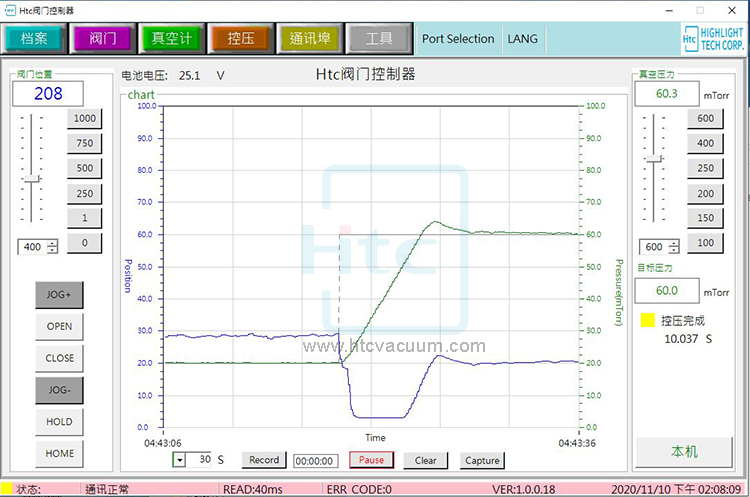Click the READ:40ms status text
Screen dimensions: 750x497
(x=253, y=489)
